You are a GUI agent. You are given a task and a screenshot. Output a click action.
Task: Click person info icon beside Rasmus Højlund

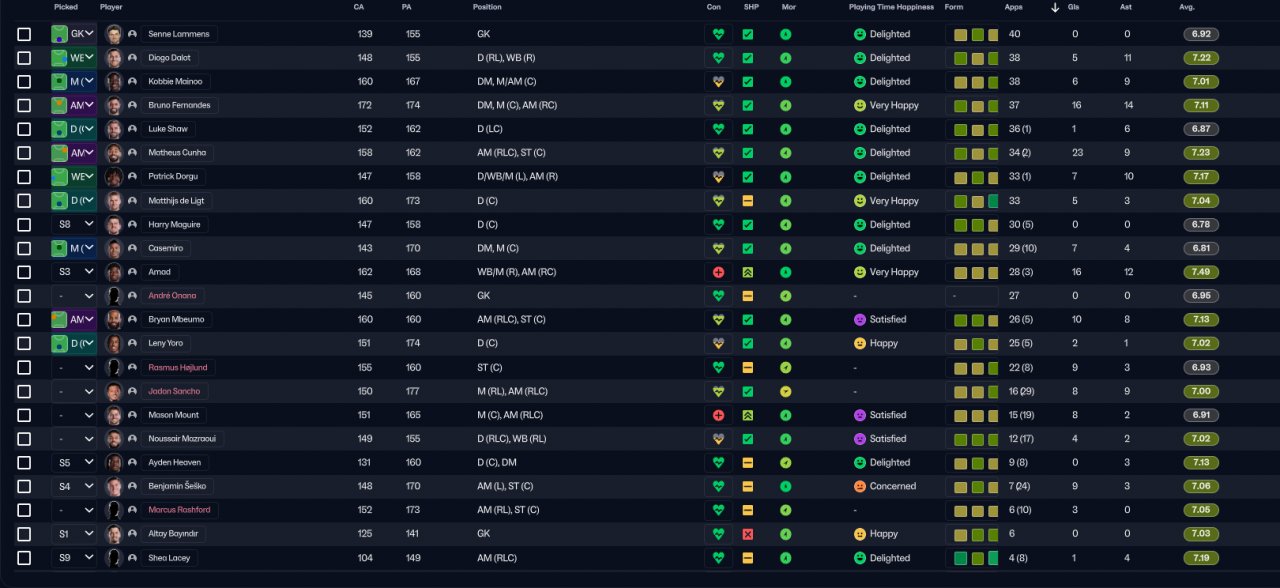point(132,367)
